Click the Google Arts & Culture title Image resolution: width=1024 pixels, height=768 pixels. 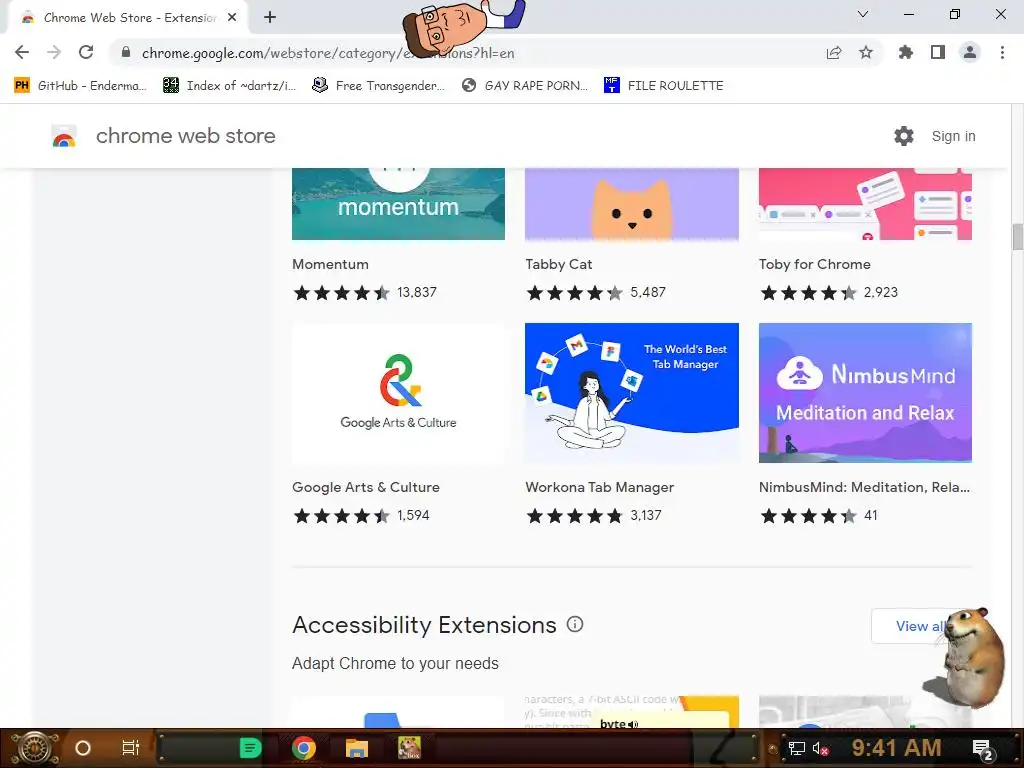366,487
